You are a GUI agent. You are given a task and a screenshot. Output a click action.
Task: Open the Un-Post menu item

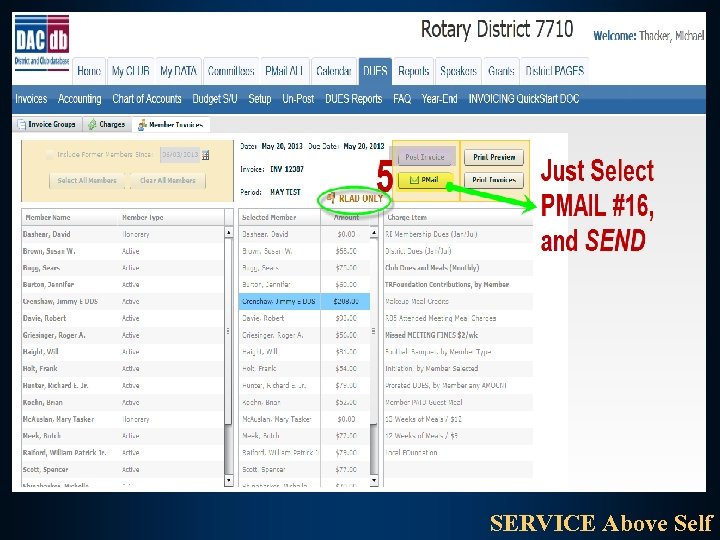298,99
